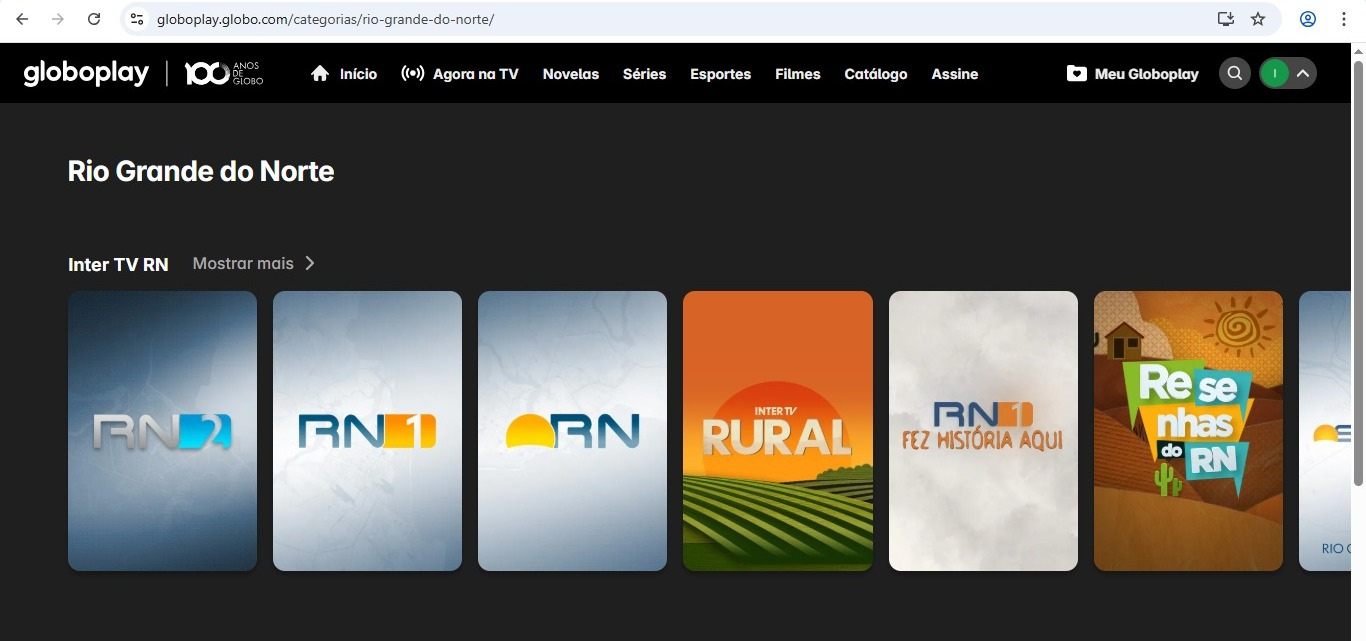This screenshot has width=1366, height=641.
Task: Open site information icon in address bar
Action: click(137, 19)
